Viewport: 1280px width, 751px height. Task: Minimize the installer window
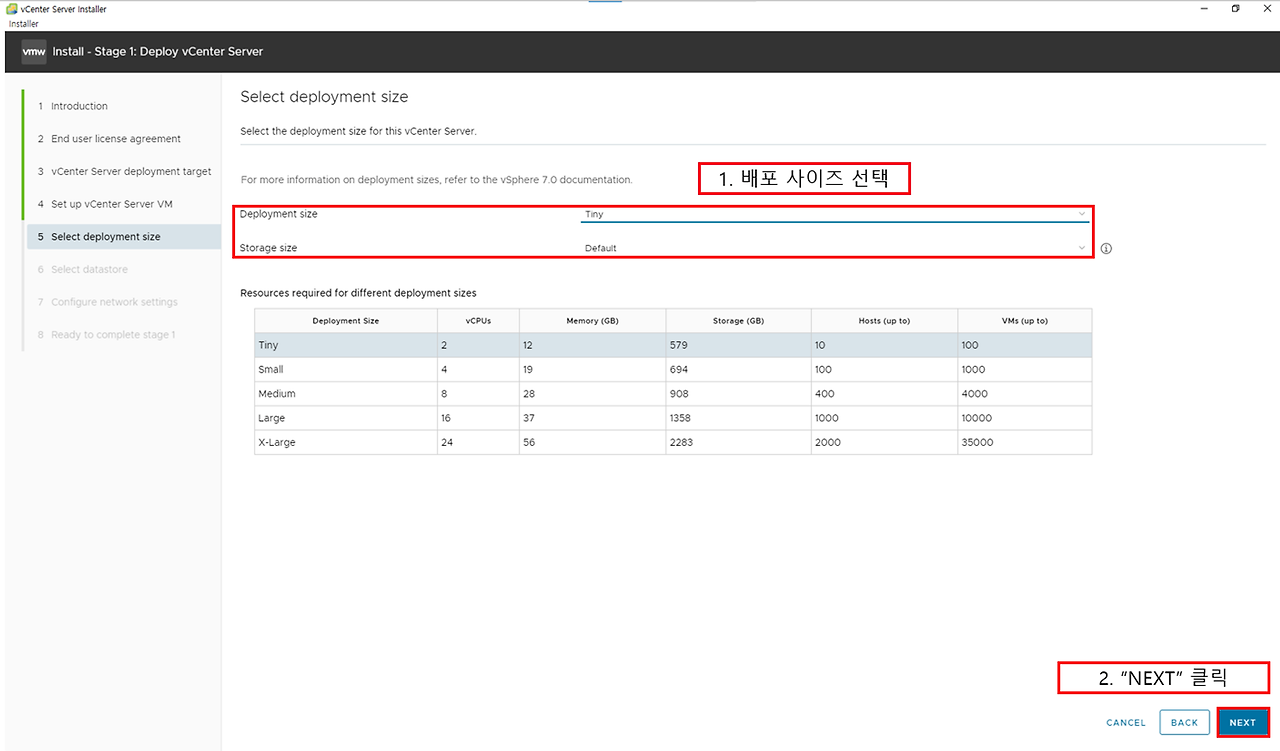click(1204, 8)
